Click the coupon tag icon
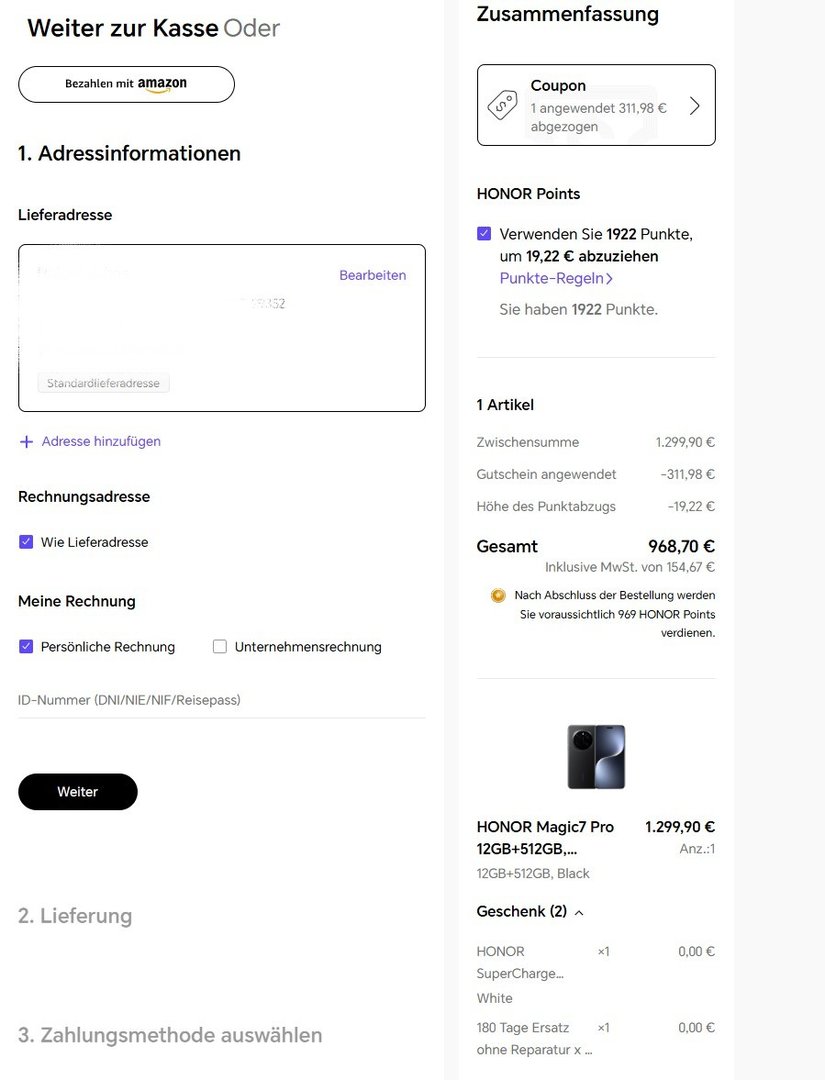 coord(502,105)
